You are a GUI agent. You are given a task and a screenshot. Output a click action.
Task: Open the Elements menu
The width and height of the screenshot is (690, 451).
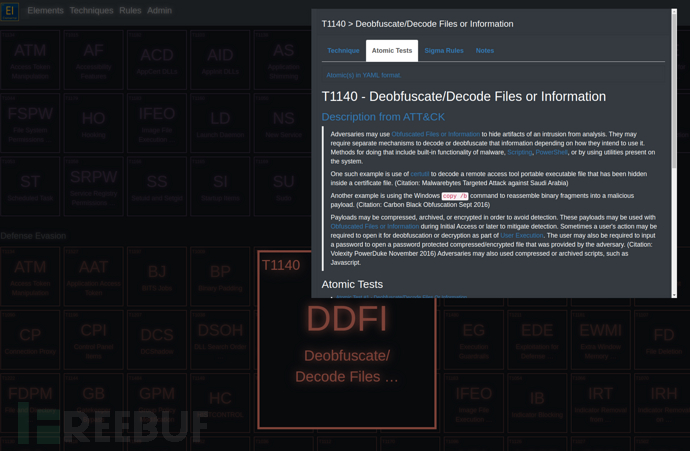click(45, 11)
